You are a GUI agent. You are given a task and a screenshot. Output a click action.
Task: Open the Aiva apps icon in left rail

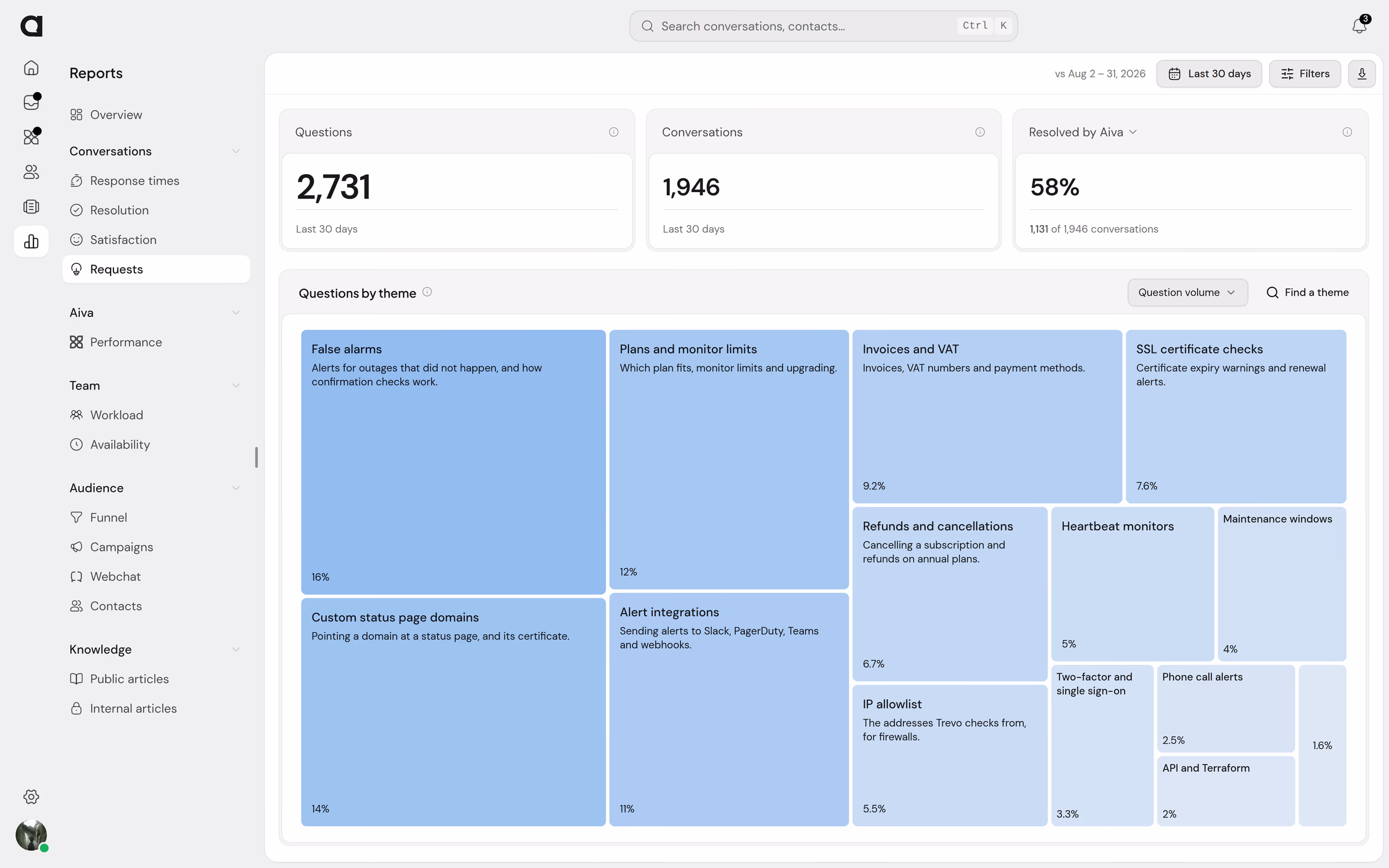[x=31, y=137]
